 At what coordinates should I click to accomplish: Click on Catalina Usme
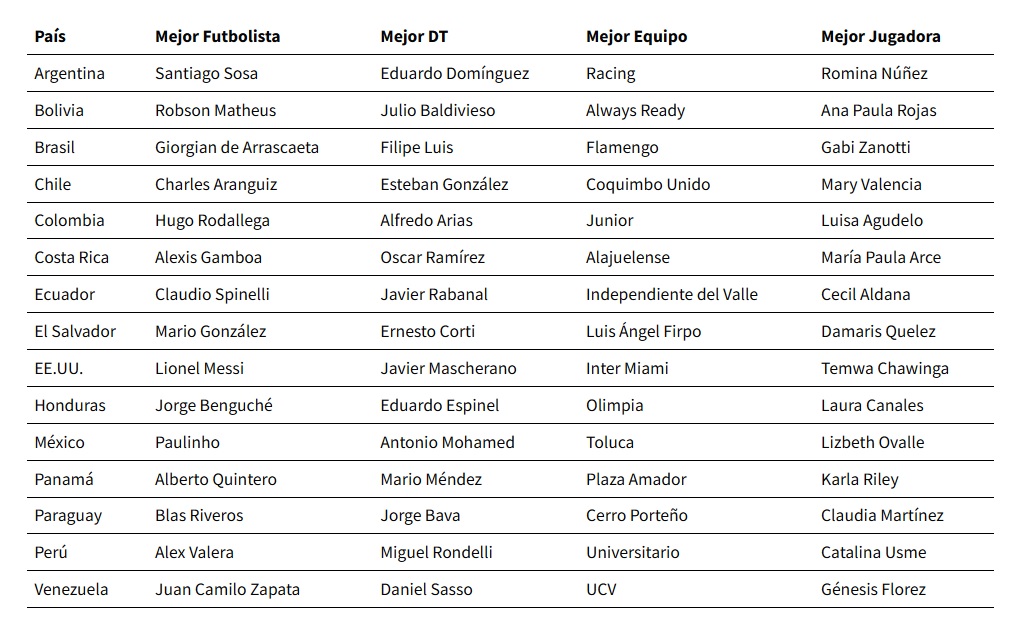[873, 552]
